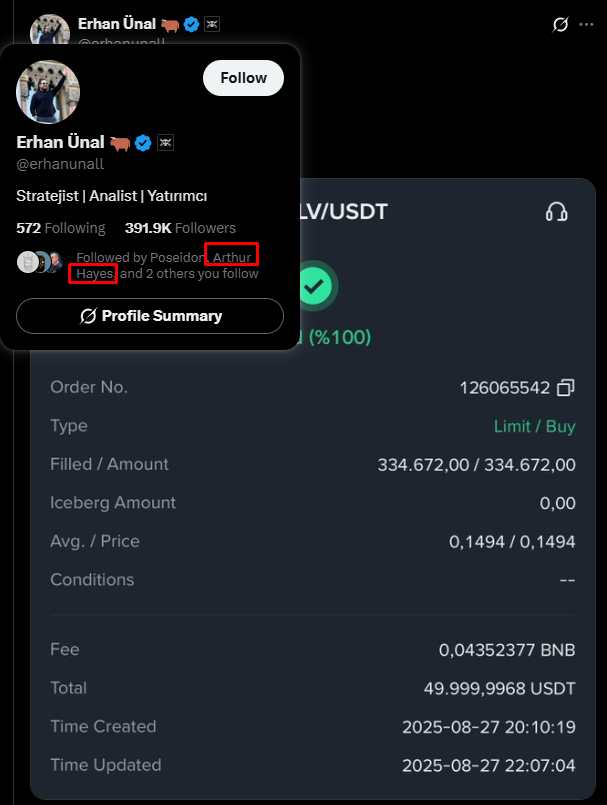Screen dimensions: 607x805
Task: Click the blue verified badge in hover card
Action: [x=143, y=143]
